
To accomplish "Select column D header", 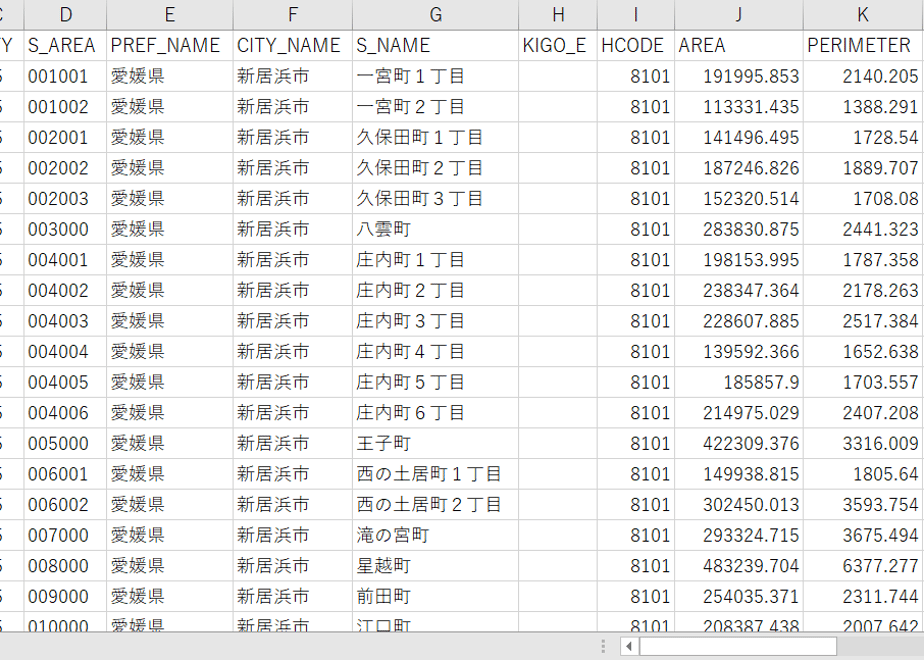I will [x=65, y=15].
